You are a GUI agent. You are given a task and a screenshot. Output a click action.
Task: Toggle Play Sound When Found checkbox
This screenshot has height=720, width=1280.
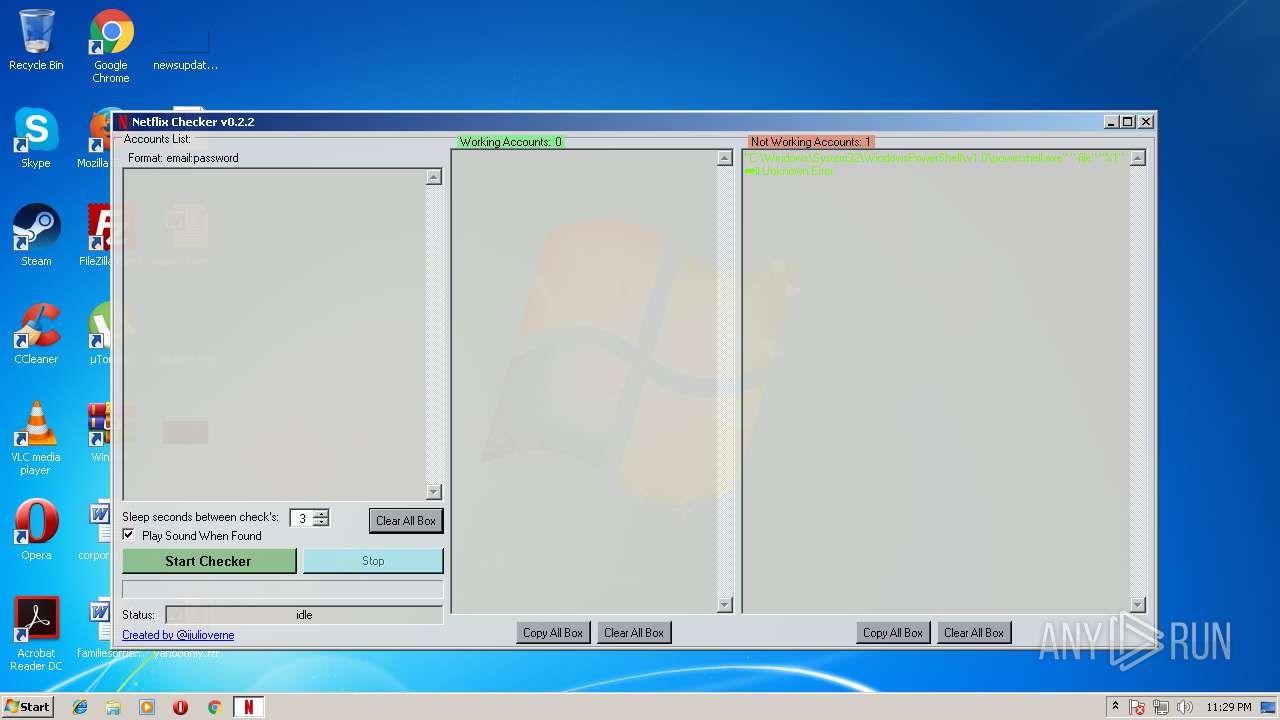pyautogui.click(x=128, y=535)
